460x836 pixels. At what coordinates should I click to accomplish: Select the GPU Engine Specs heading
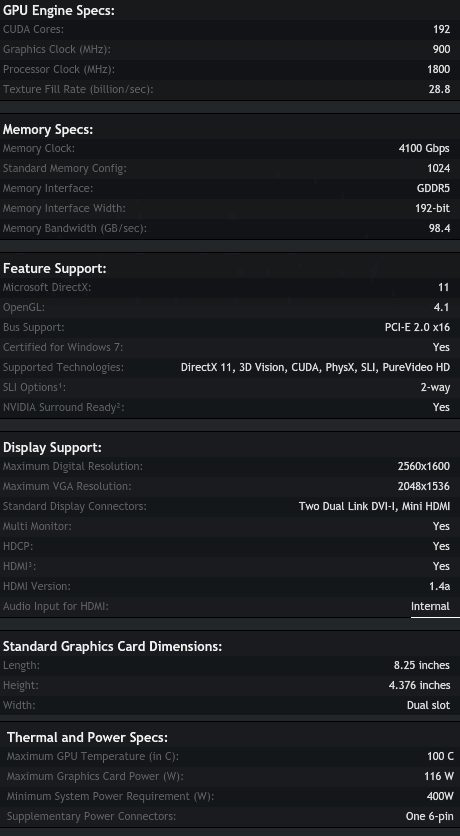pyautogui.click(x=59, y=10)
